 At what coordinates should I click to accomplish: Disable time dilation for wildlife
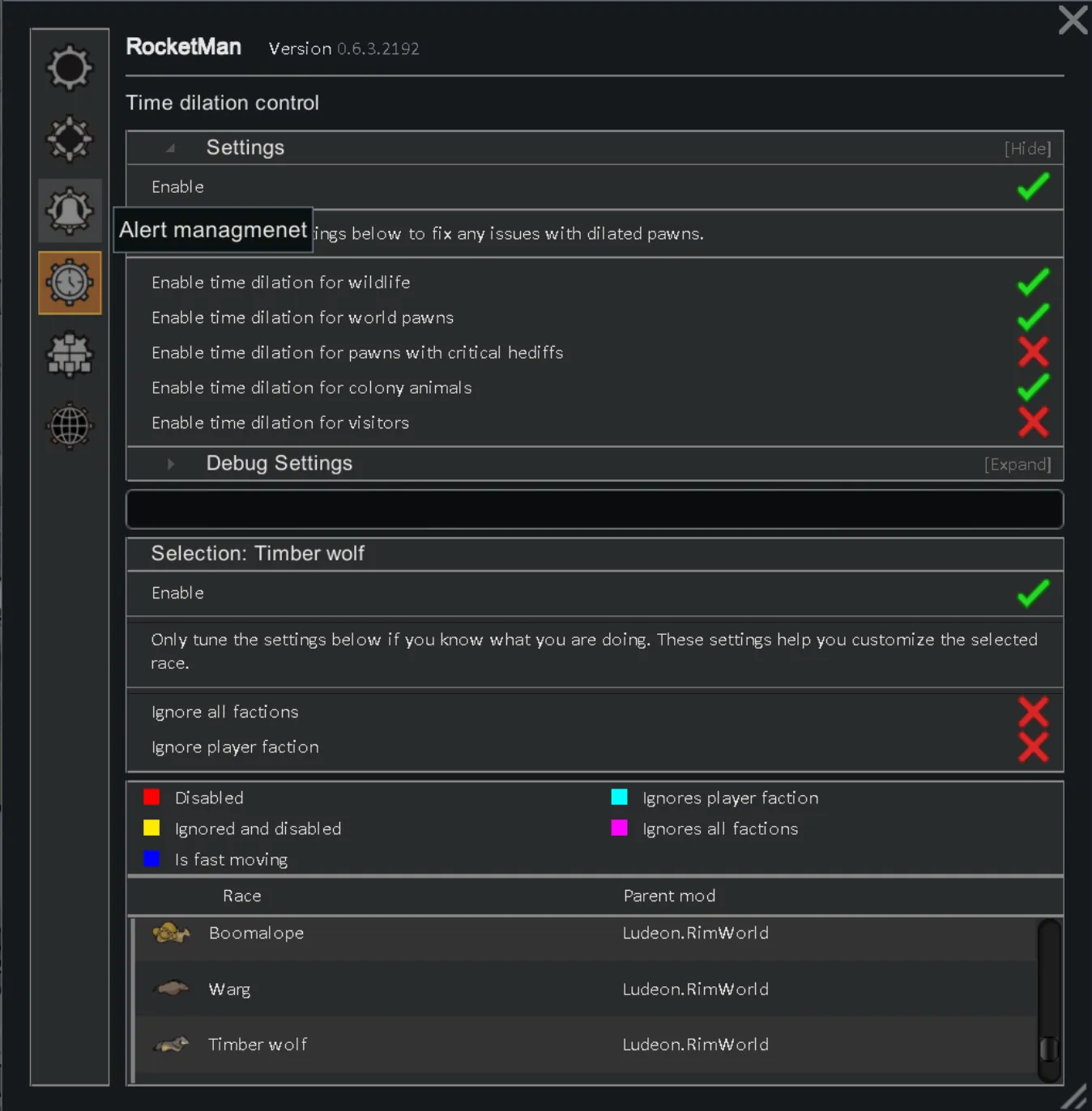(1033, 283)
